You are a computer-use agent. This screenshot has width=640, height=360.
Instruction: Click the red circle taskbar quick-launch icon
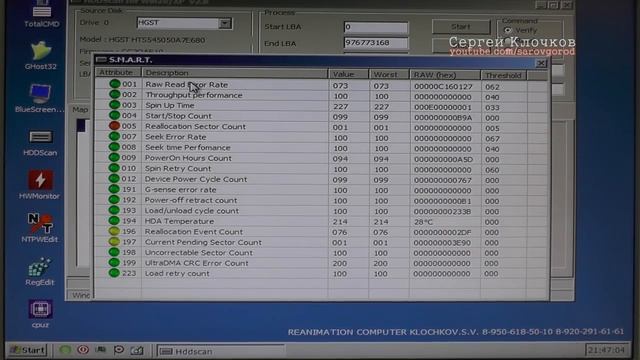pyautogui.click(x=83, y=350)
